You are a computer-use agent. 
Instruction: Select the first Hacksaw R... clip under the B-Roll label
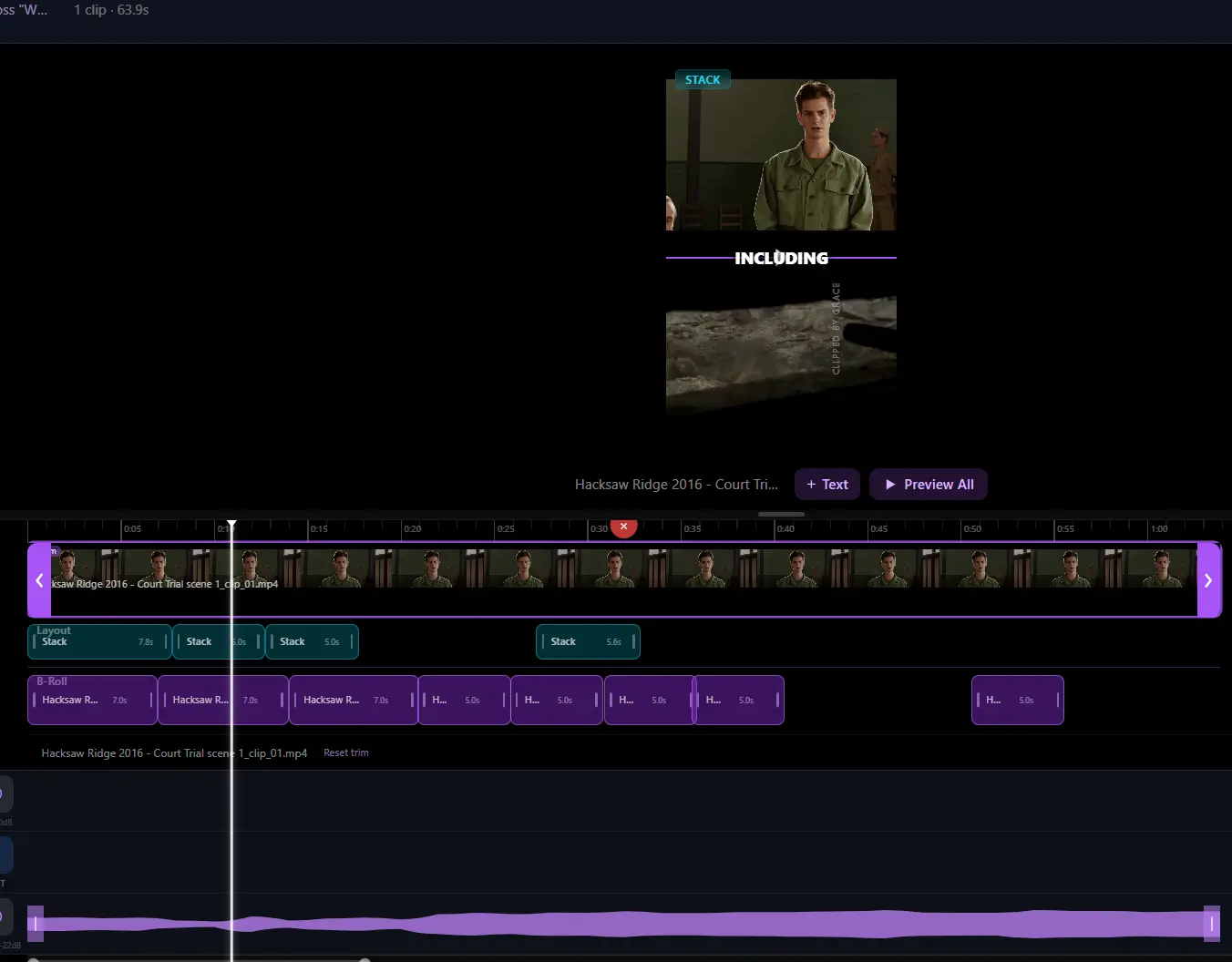(x=92, y=700)
